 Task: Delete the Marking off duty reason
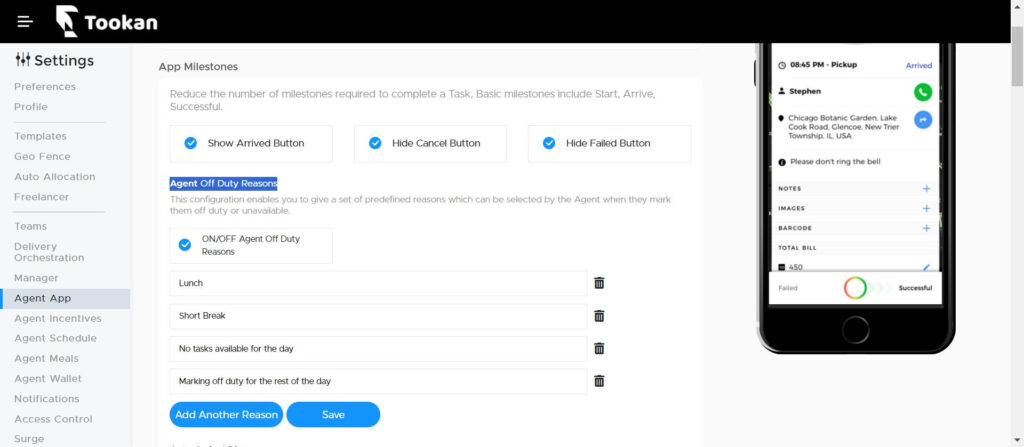tap(599, 380)
